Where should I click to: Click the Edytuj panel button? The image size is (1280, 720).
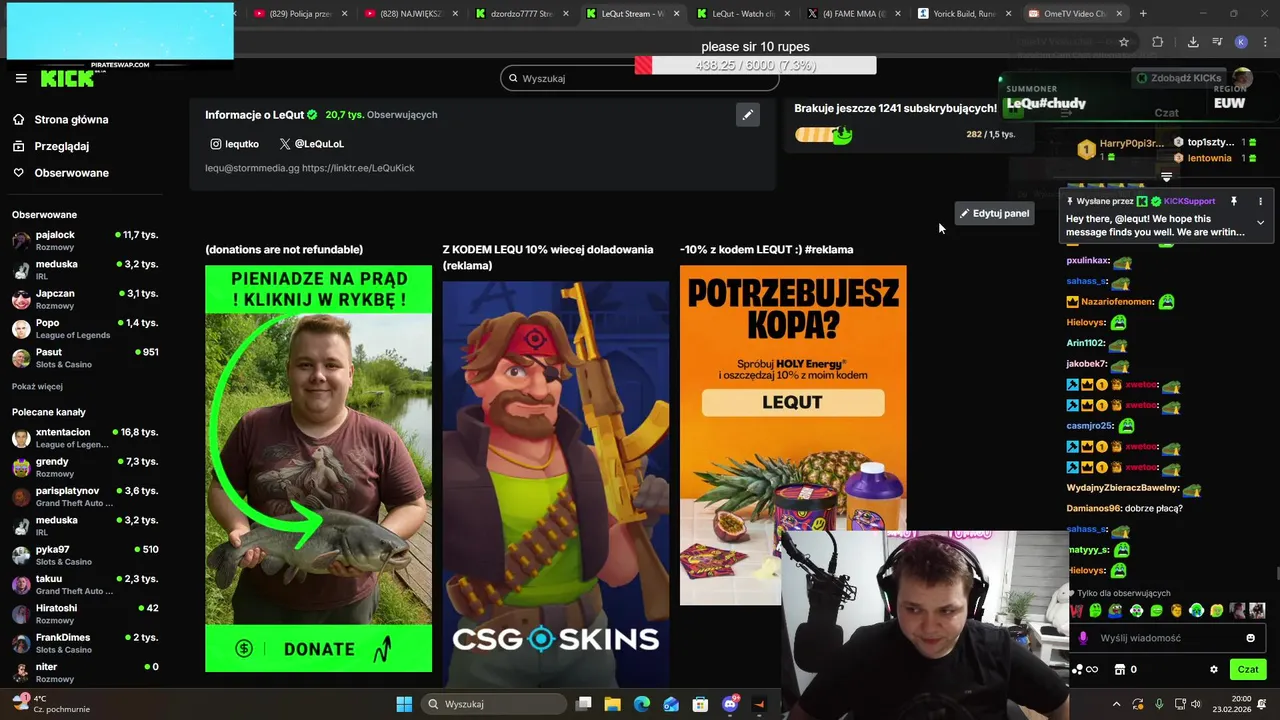click(994, 213)
